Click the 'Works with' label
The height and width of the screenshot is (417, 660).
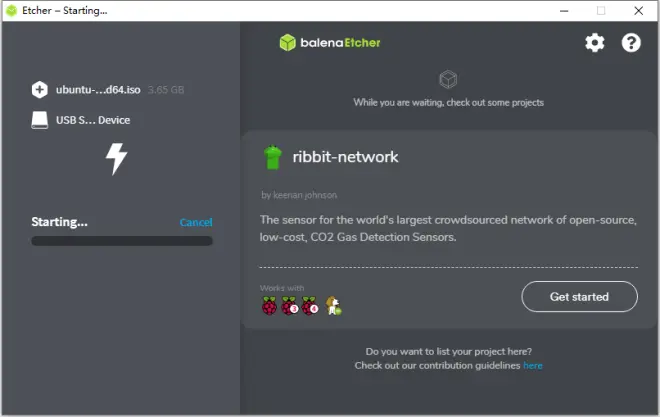[x=282, y=288]
